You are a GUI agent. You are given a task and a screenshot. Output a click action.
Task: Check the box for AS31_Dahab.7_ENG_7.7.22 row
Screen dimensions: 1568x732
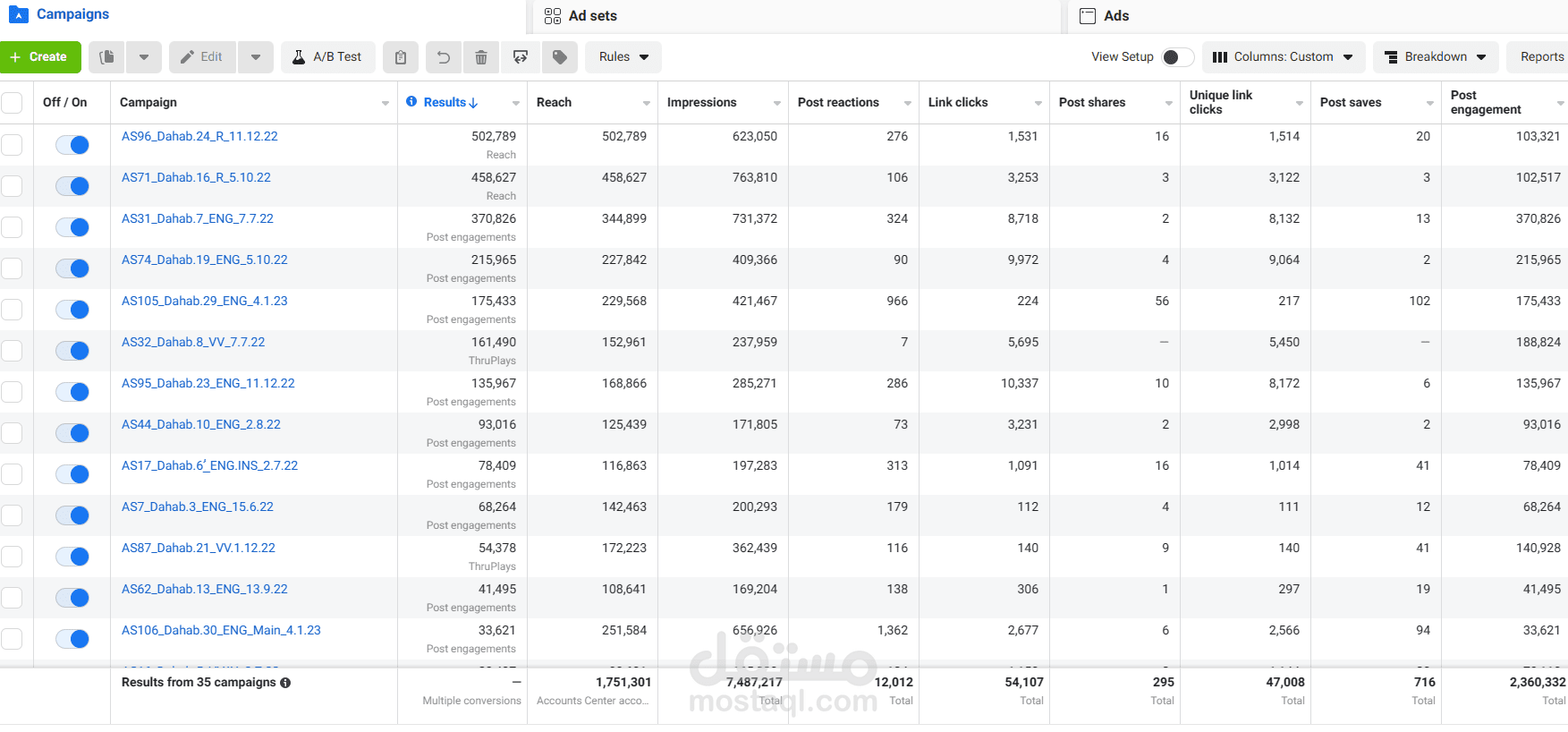pos(12,227)
